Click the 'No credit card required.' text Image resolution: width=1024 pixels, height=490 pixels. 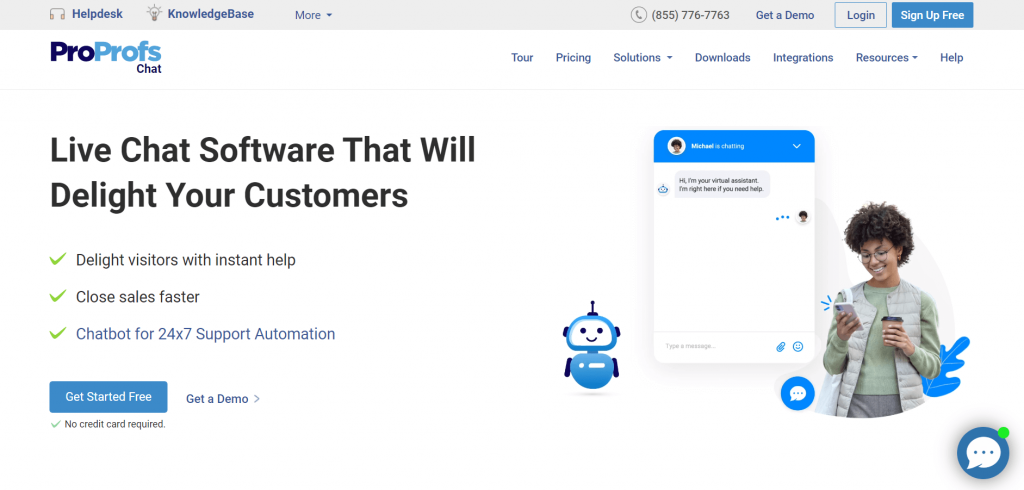[x=115, y=424]
